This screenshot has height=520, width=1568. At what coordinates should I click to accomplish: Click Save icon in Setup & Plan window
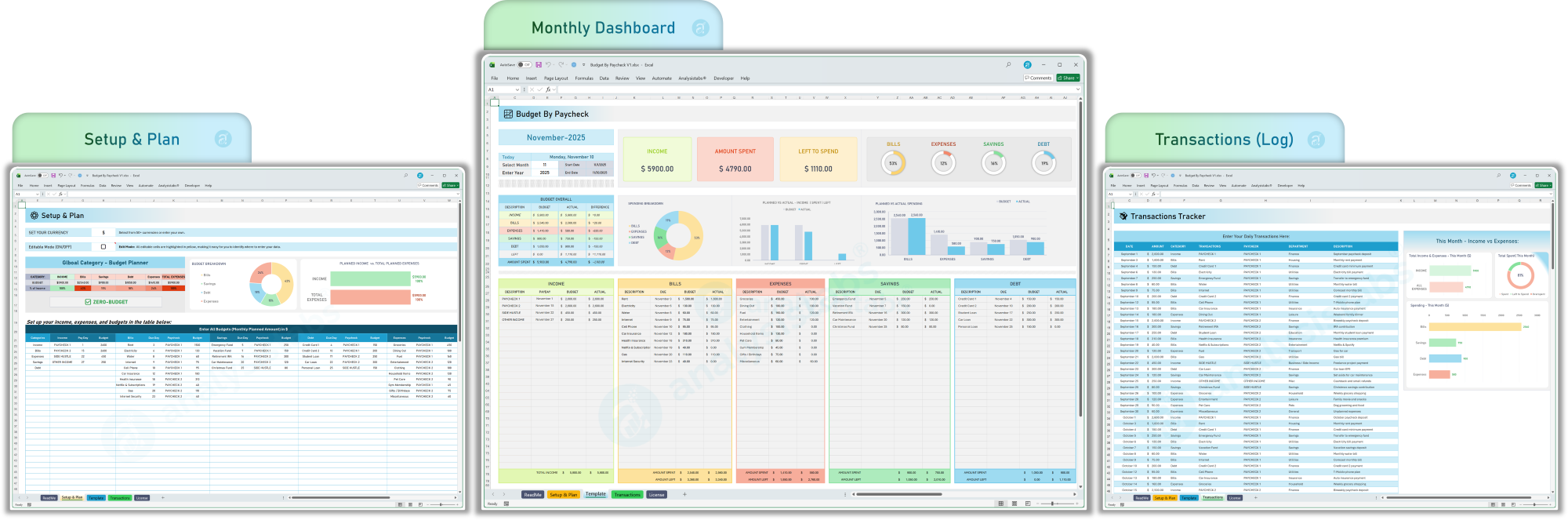(53, 176)
